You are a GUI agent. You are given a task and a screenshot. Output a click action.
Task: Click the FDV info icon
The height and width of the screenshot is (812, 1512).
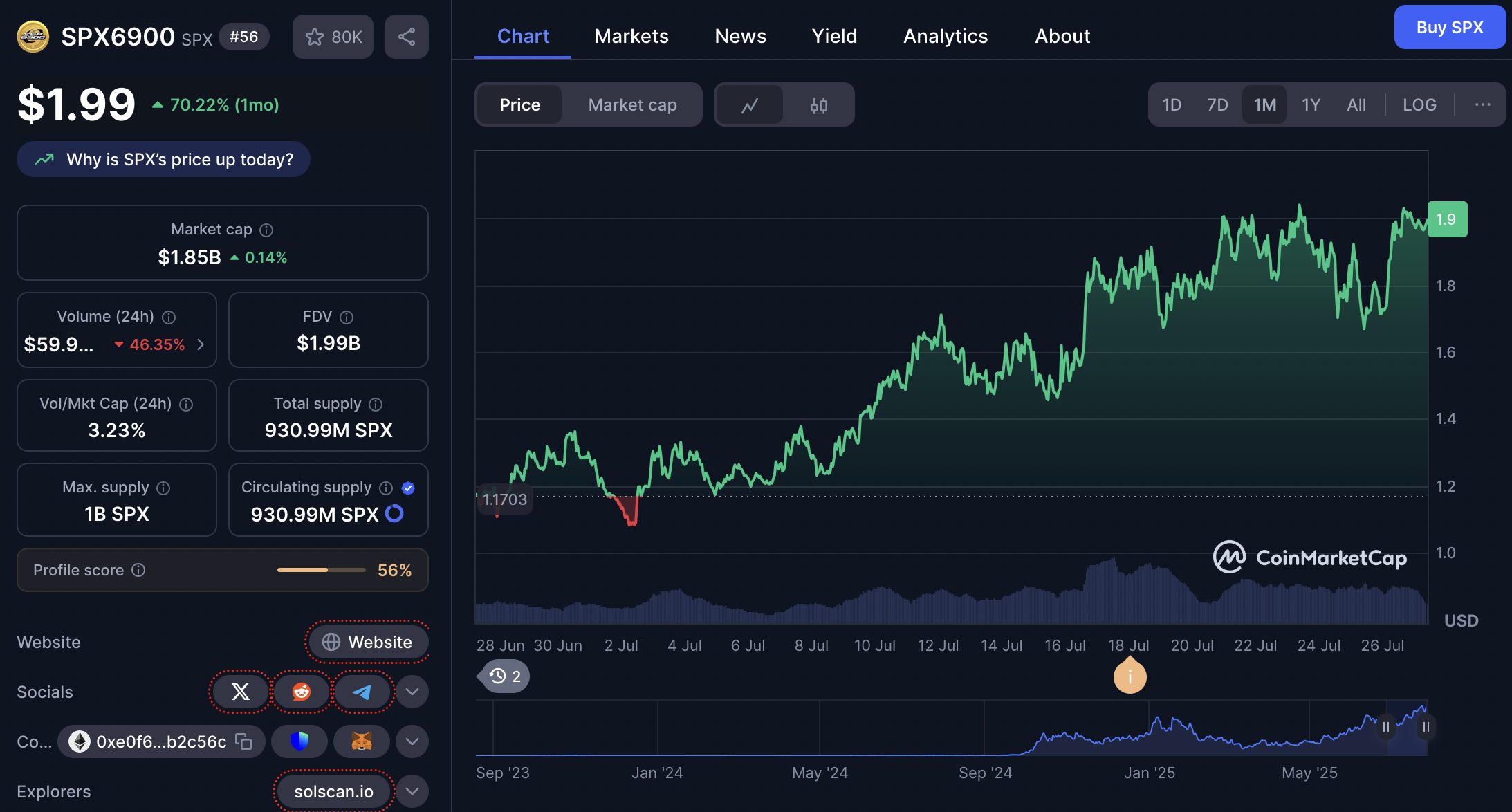coord(347,317)
